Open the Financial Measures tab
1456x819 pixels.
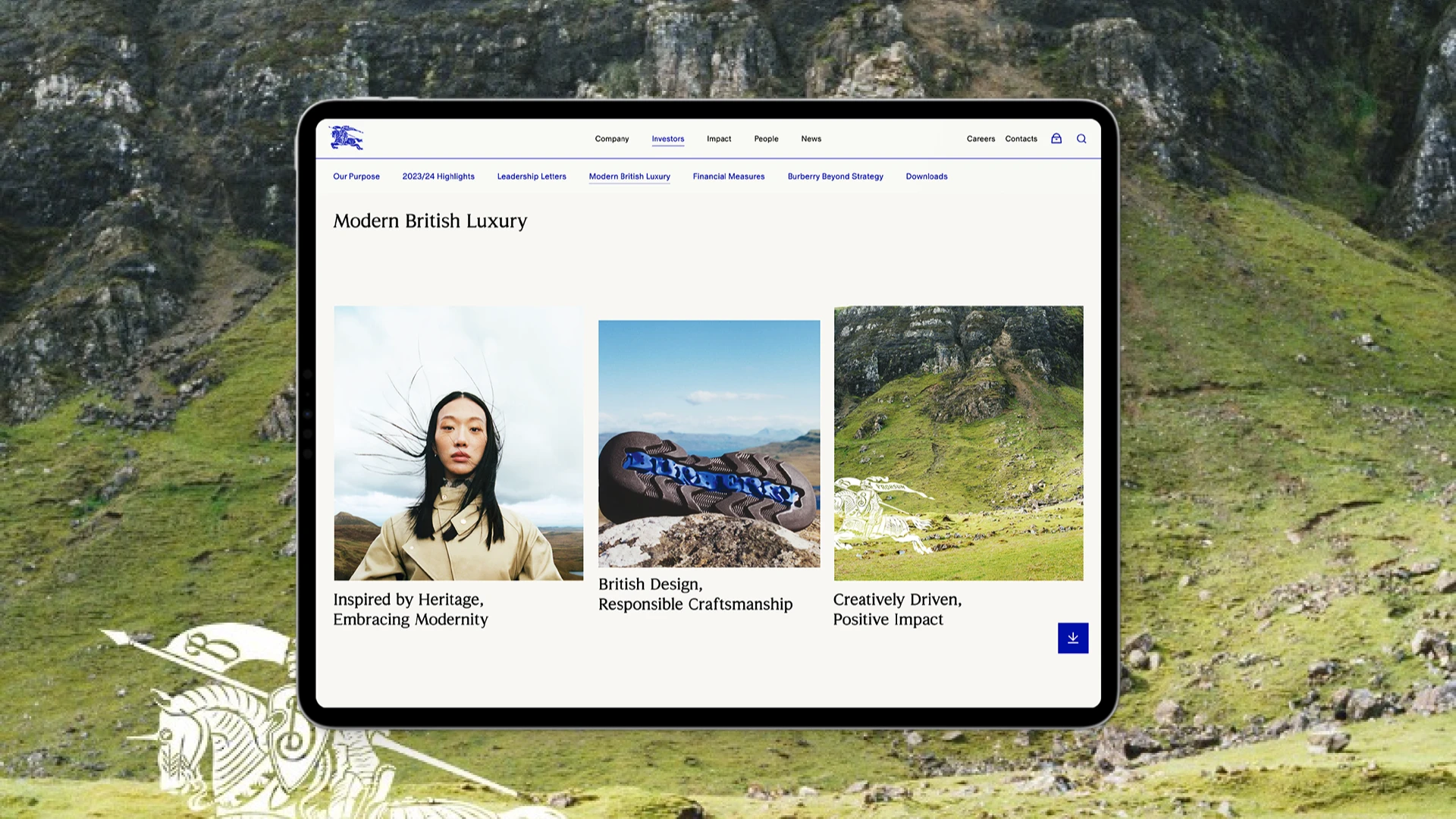[x=729, y=177]
